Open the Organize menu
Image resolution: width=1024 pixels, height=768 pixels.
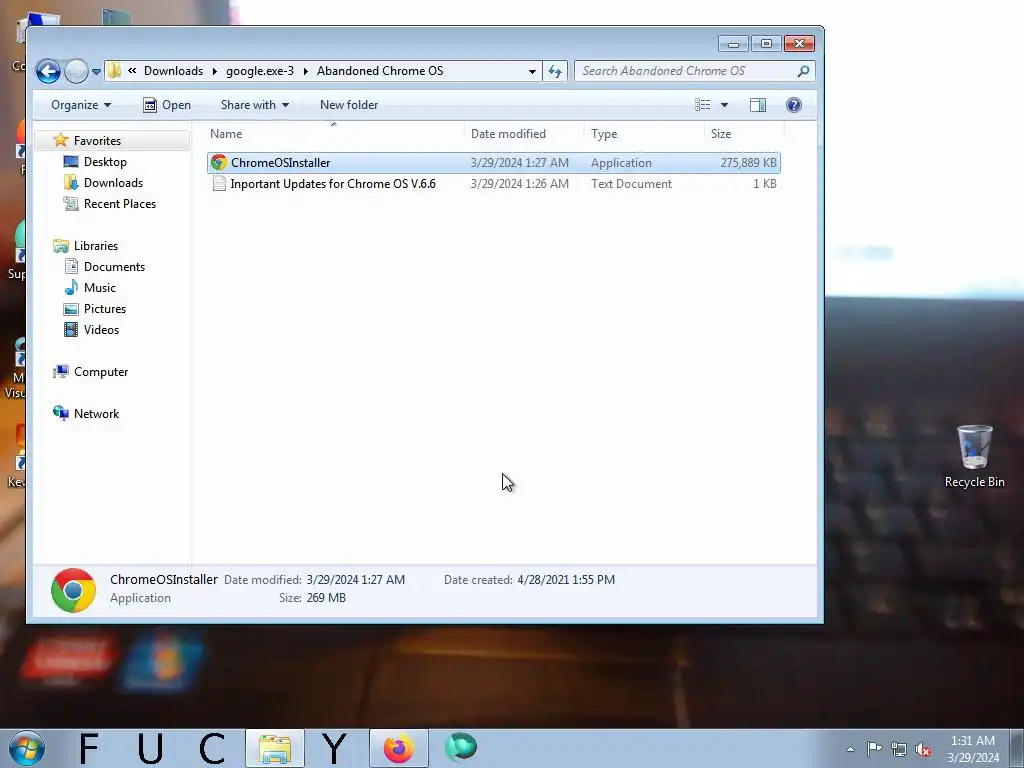click(x=81, y=104)
